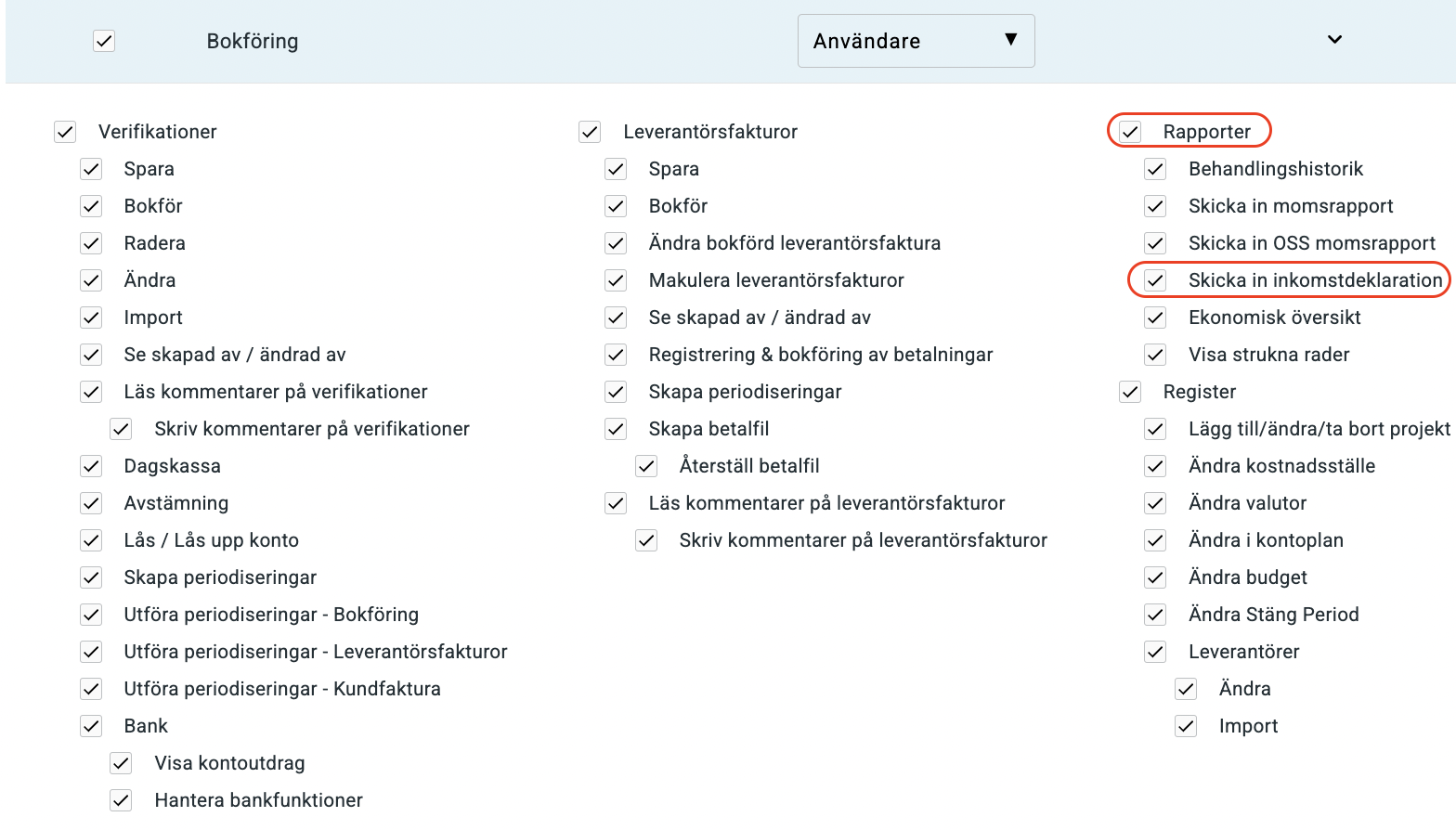Image resolution: width=1456 pixels, height=830 pixels.
Task: Disable Återställ betalfil permission
Action: 647,465
